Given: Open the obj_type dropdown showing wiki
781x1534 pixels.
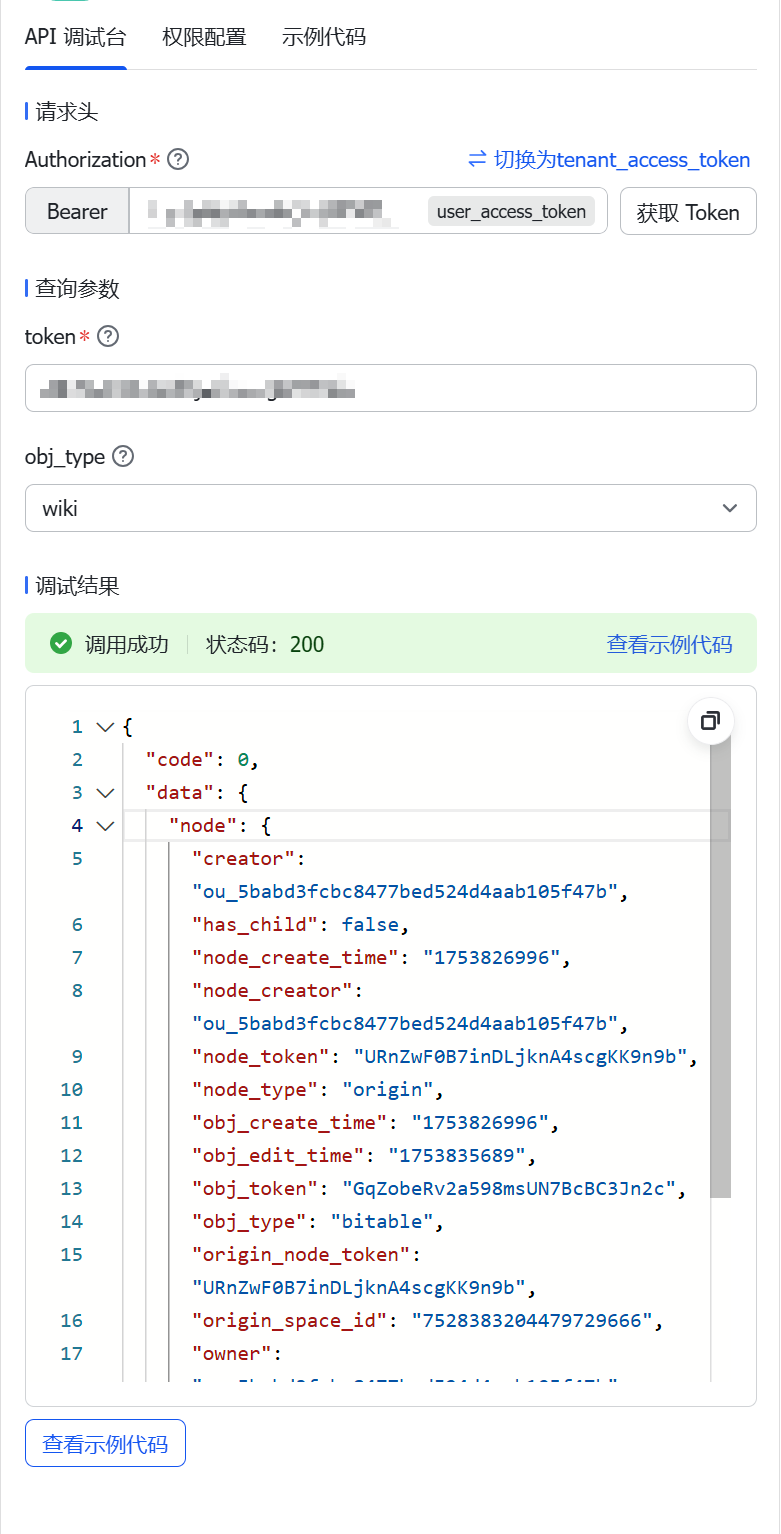Looking at the screenshot, I should point(390,509).
